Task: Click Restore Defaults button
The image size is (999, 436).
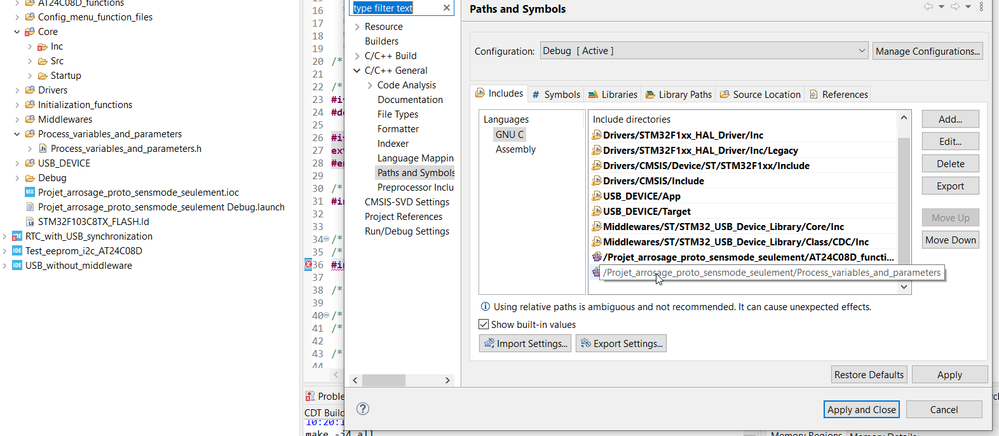Action: click(869, 375)
